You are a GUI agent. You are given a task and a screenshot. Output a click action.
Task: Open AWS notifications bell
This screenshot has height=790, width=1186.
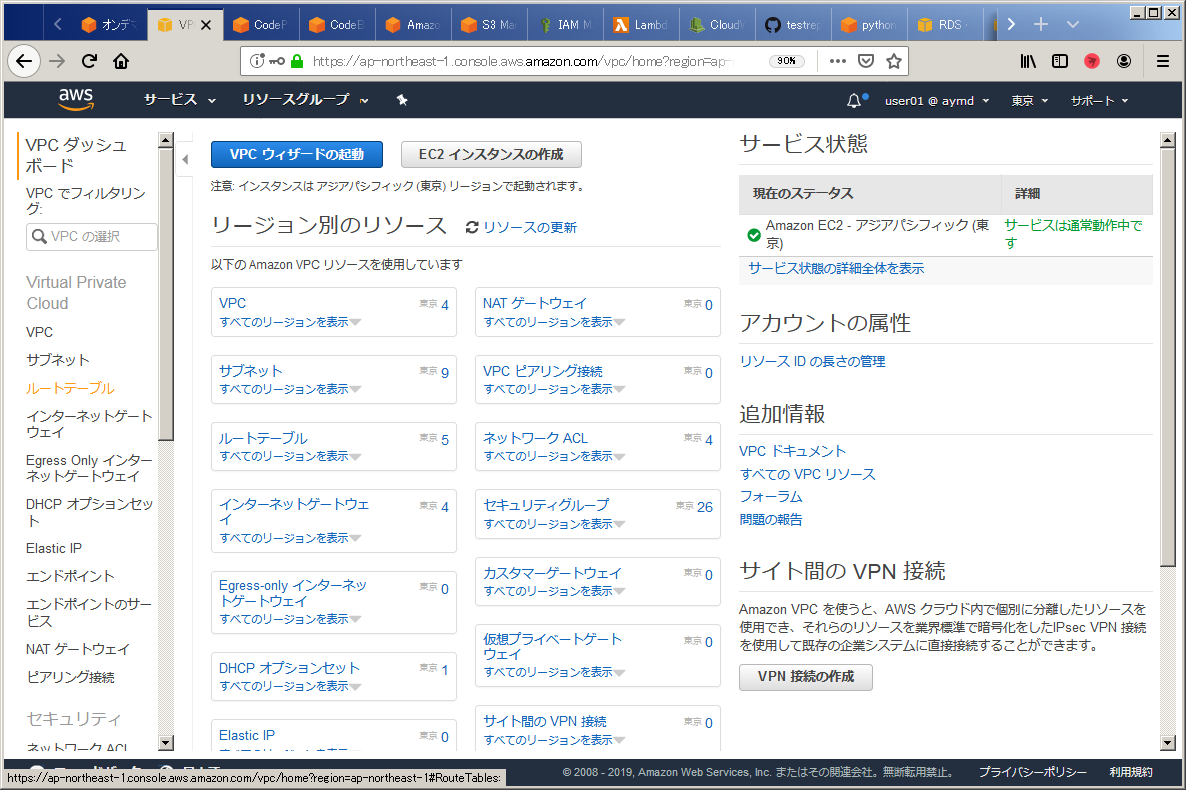[x=854, y=101]
